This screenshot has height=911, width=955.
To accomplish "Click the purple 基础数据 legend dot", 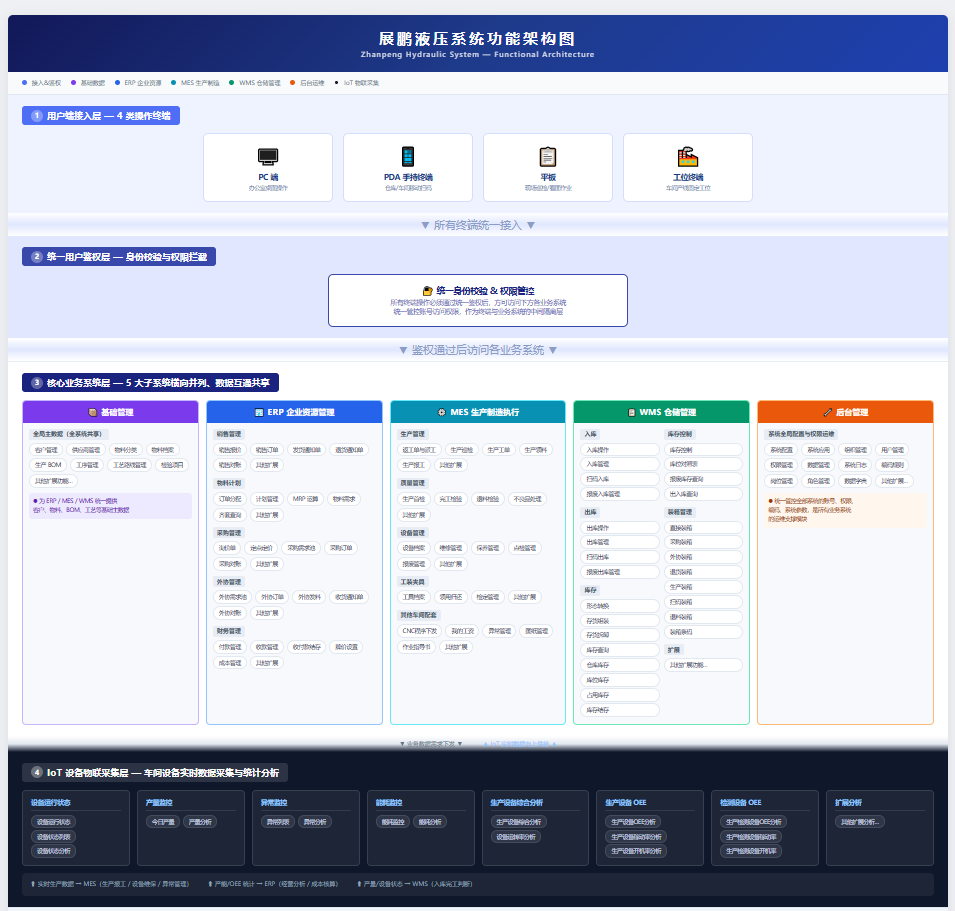I will click(x=73, y=83).
